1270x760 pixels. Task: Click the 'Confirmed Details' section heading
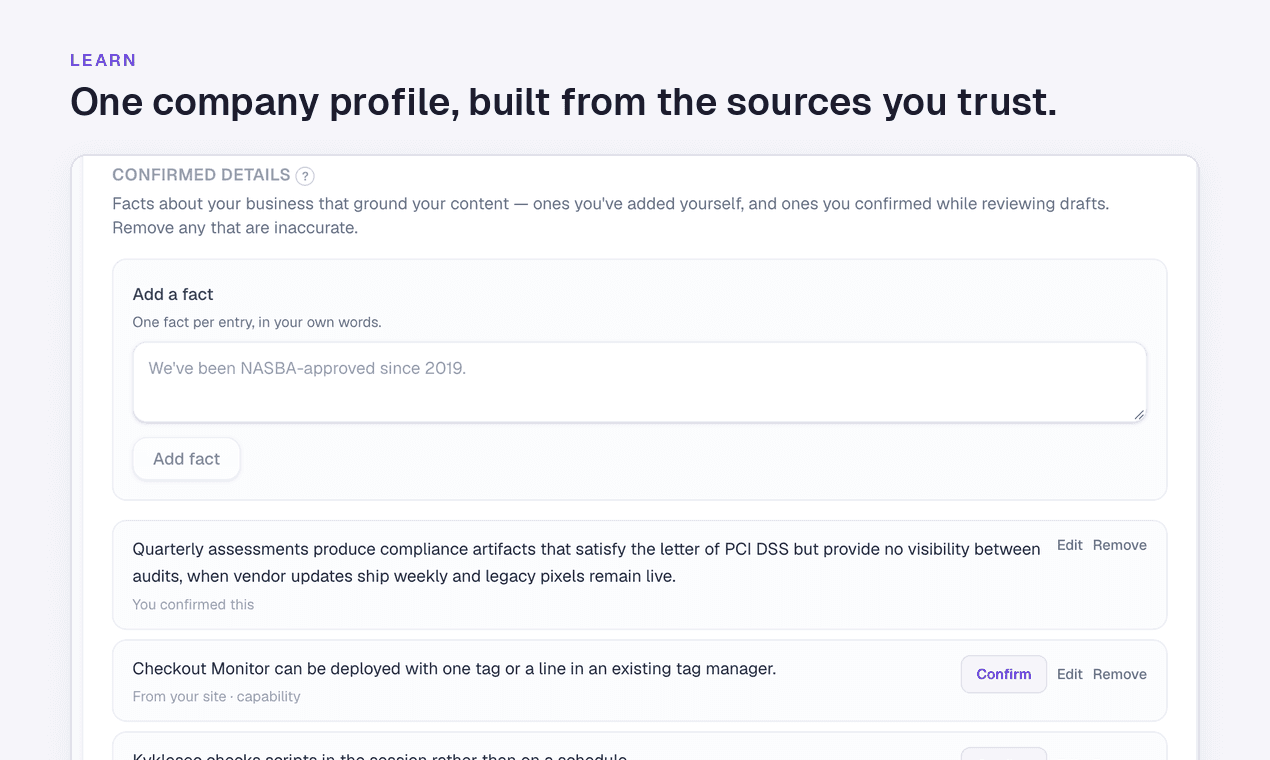pos(201,175)
